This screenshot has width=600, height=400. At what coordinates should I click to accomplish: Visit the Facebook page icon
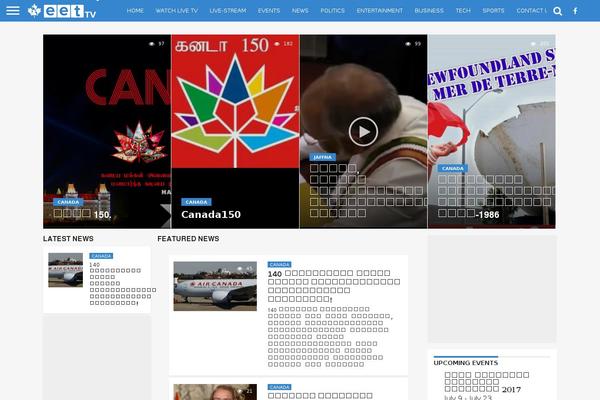click(575, 11)
